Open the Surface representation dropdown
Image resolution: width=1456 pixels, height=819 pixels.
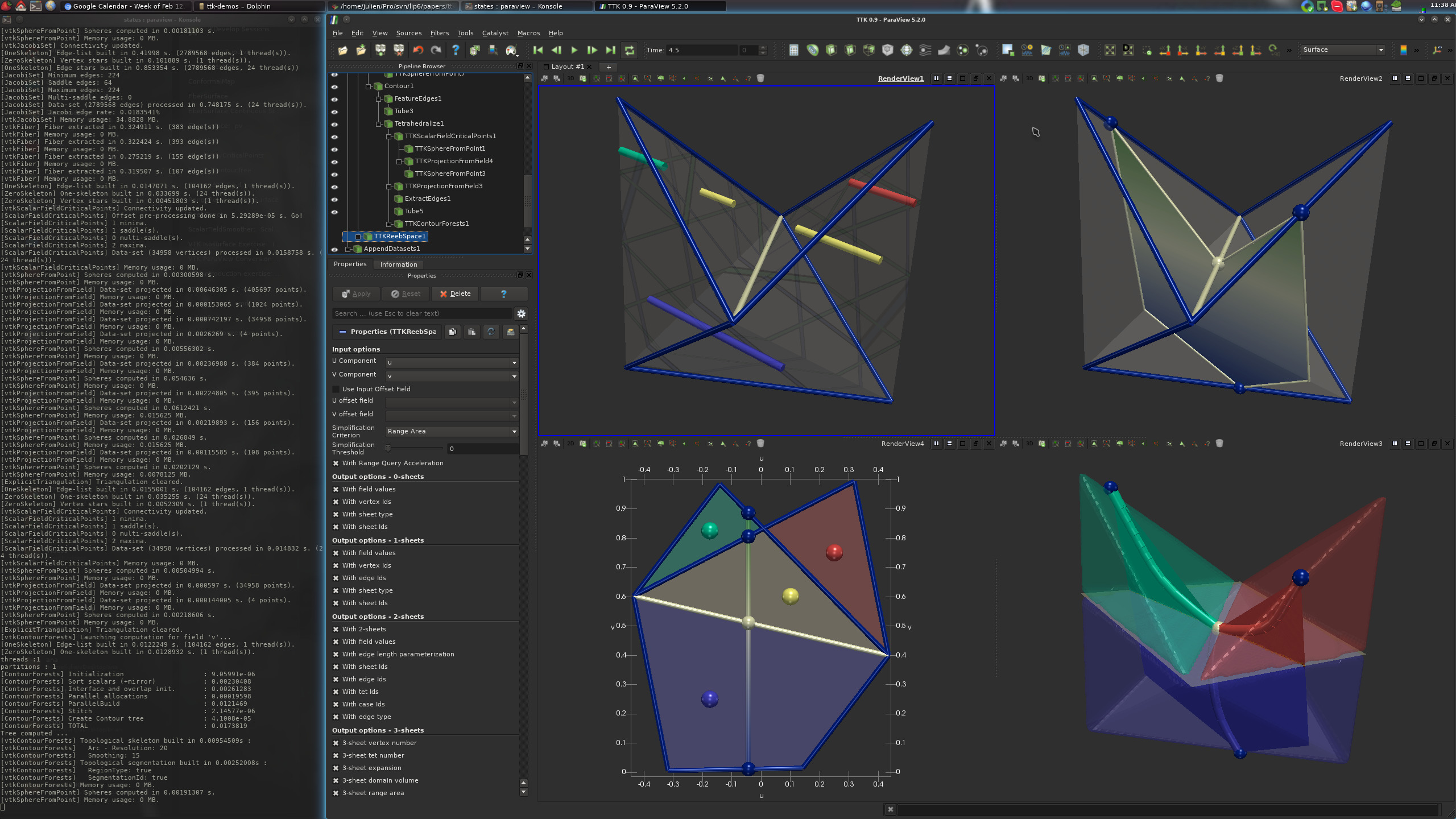pos(1343,50)
